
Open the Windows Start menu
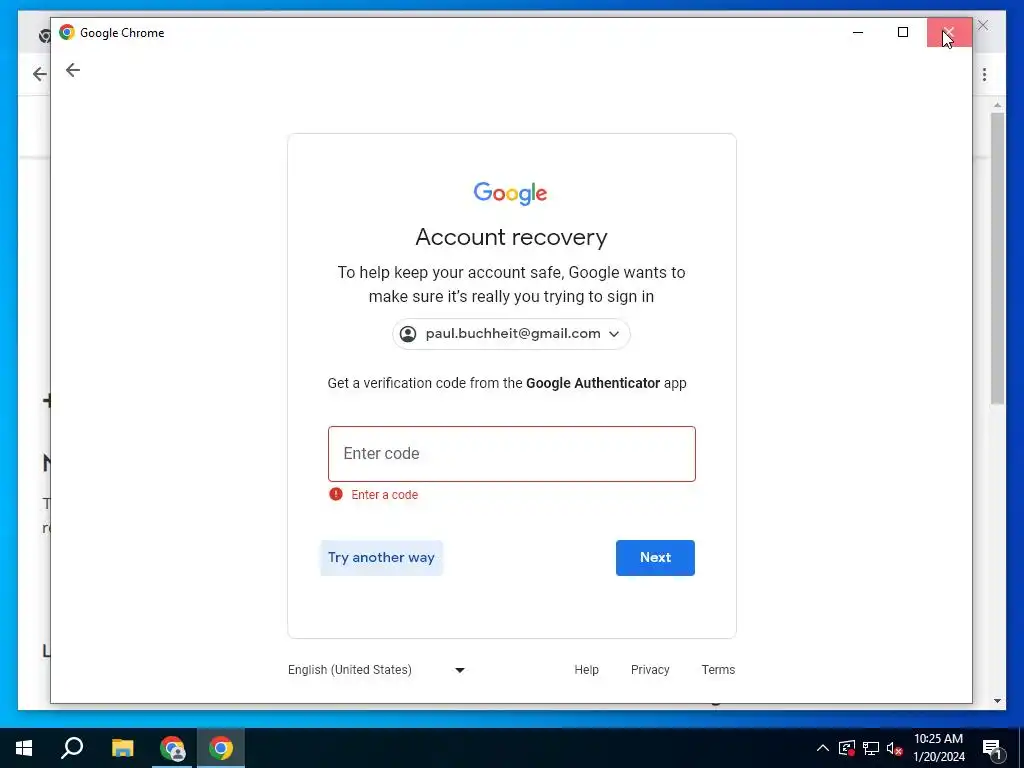tap(24, 748)
